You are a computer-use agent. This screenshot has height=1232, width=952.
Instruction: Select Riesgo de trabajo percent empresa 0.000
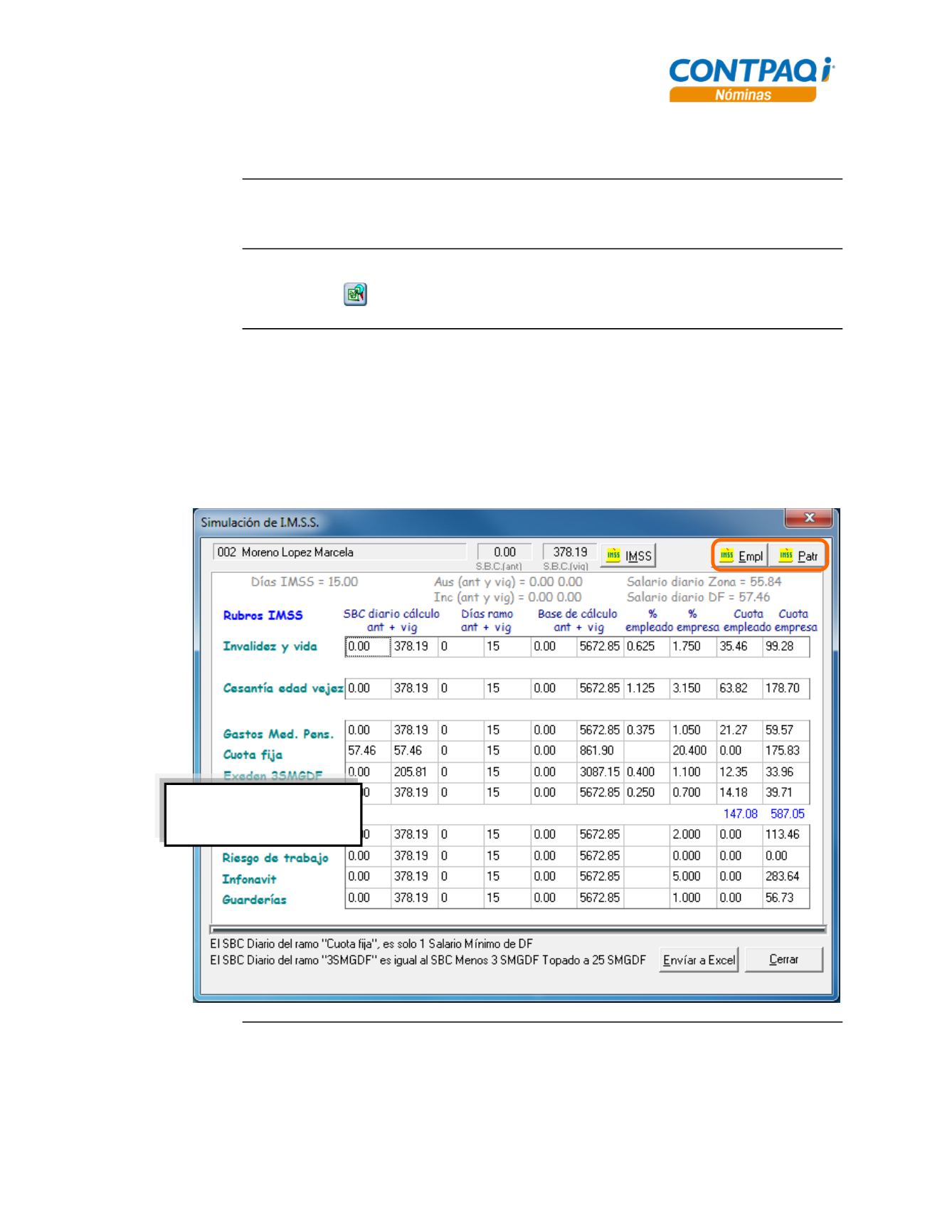pos(692,855)
